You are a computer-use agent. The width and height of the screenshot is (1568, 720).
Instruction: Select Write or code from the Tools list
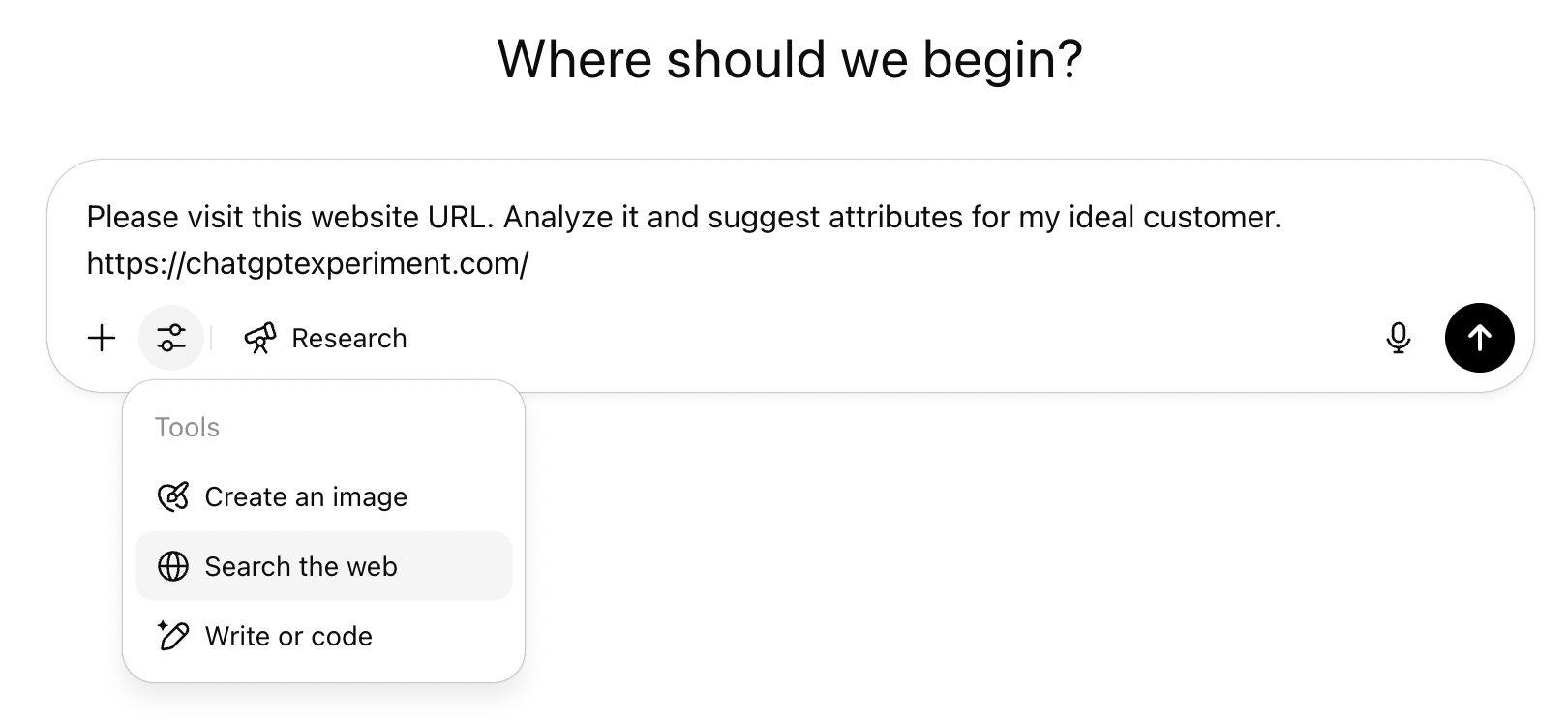[287, 636]
